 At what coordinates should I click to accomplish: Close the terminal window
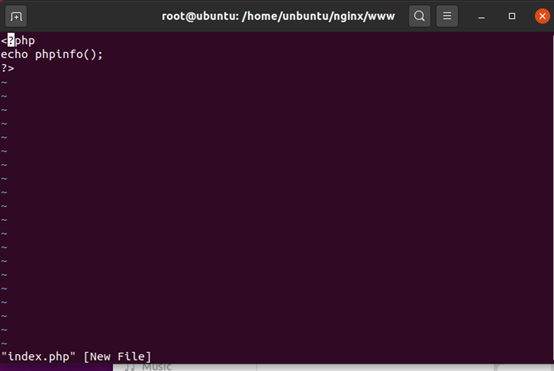coord(542,16)
